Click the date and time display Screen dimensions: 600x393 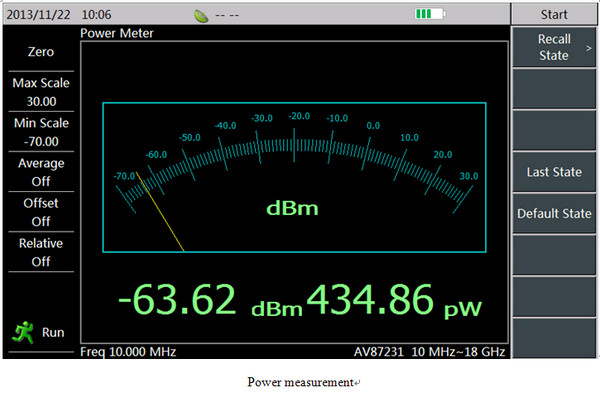click(x=59, y=15)
